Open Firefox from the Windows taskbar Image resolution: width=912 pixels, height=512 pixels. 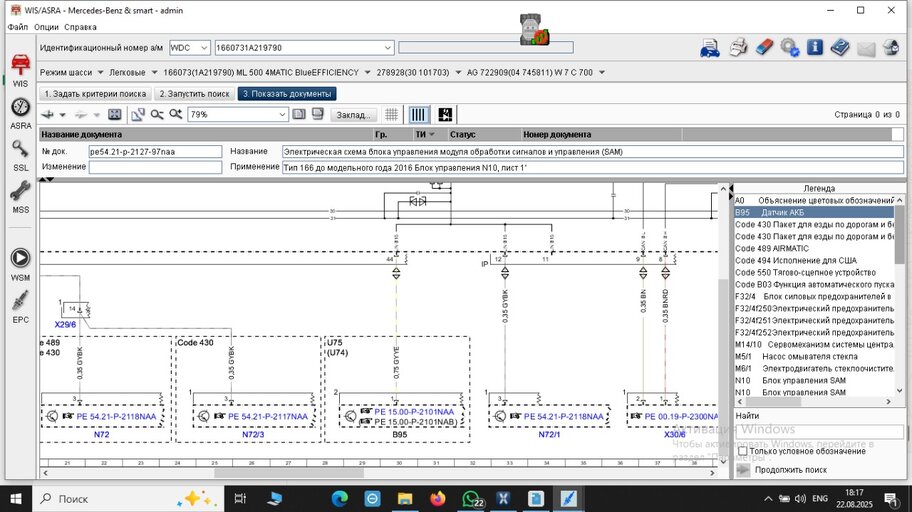coord(437,499)
